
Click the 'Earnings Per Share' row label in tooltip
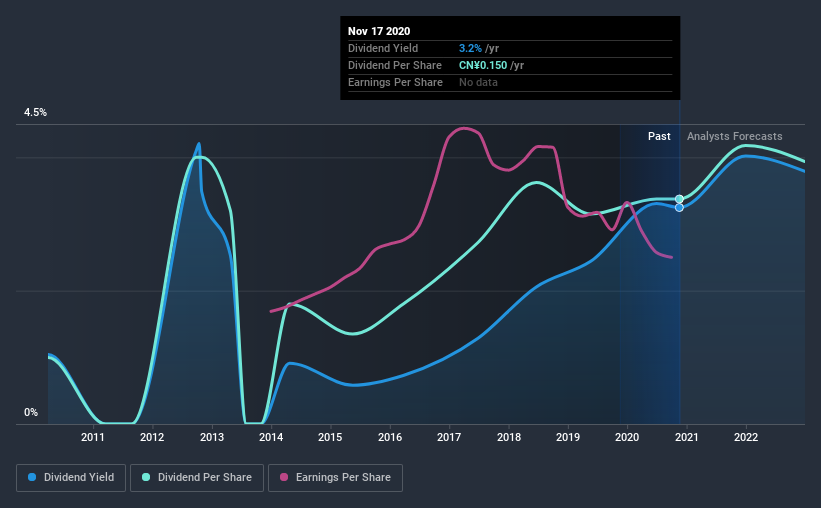tap(395, 82)
